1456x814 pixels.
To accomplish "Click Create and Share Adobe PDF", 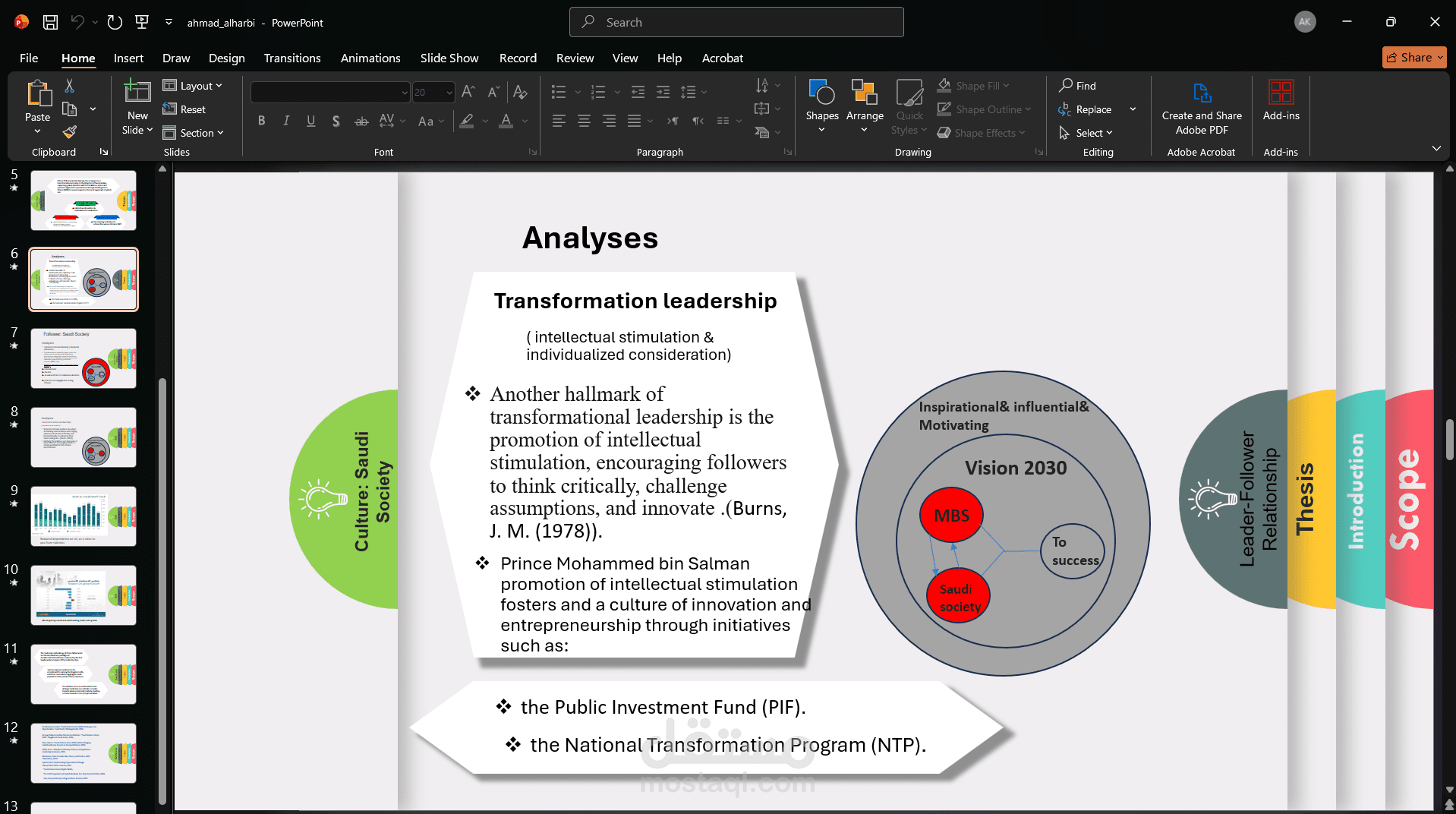I will 1202,108.
